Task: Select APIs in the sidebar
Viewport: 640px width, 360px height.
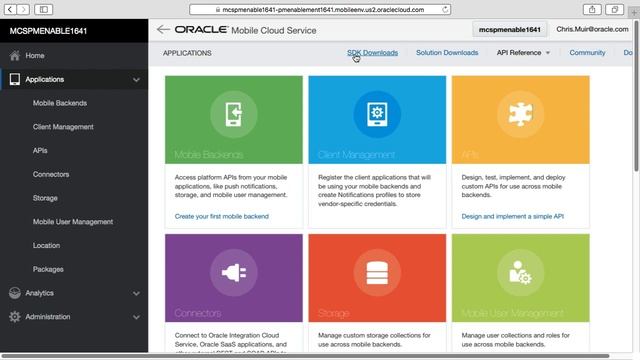Action: point(40,151)
